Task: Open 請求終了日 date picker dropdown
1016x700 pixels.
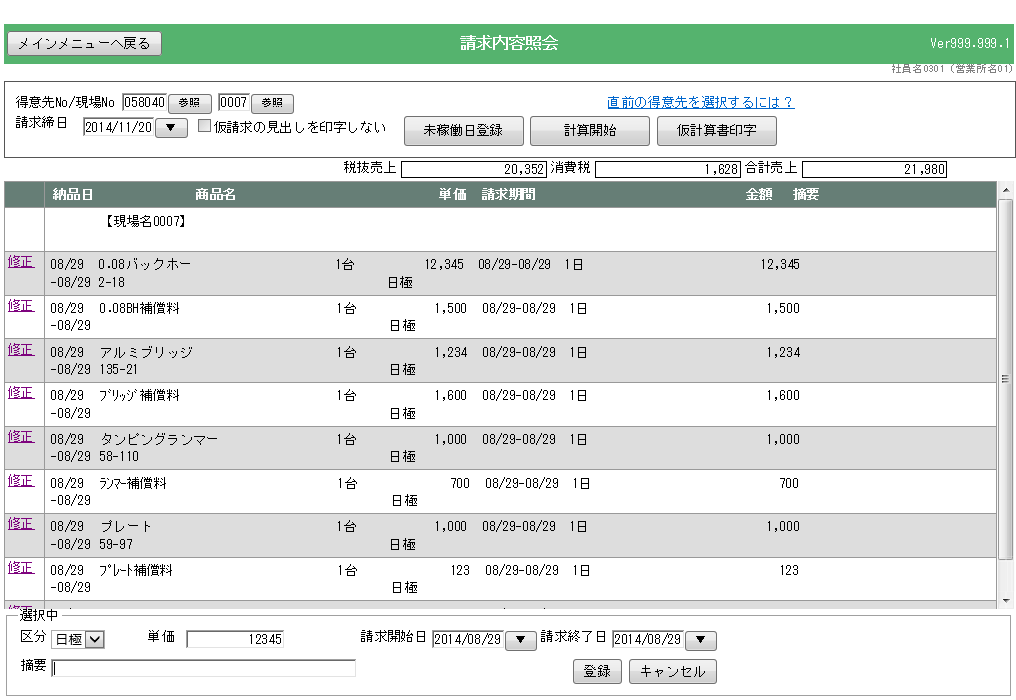Action: [x=700, y=640]
